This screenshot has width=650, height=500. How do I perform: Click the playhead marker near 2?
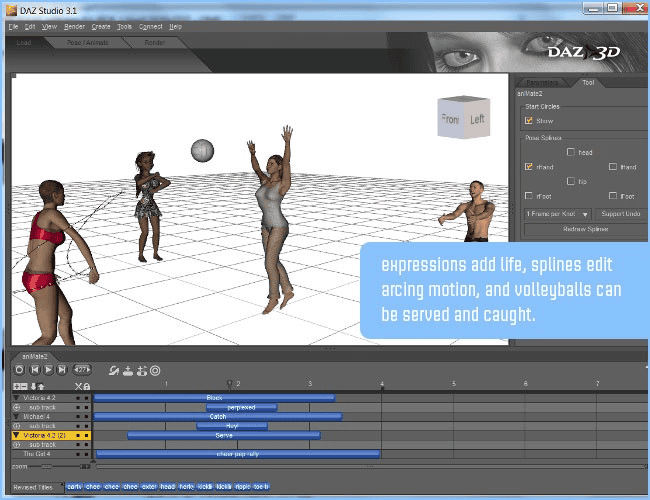click(x=229, y=384)
